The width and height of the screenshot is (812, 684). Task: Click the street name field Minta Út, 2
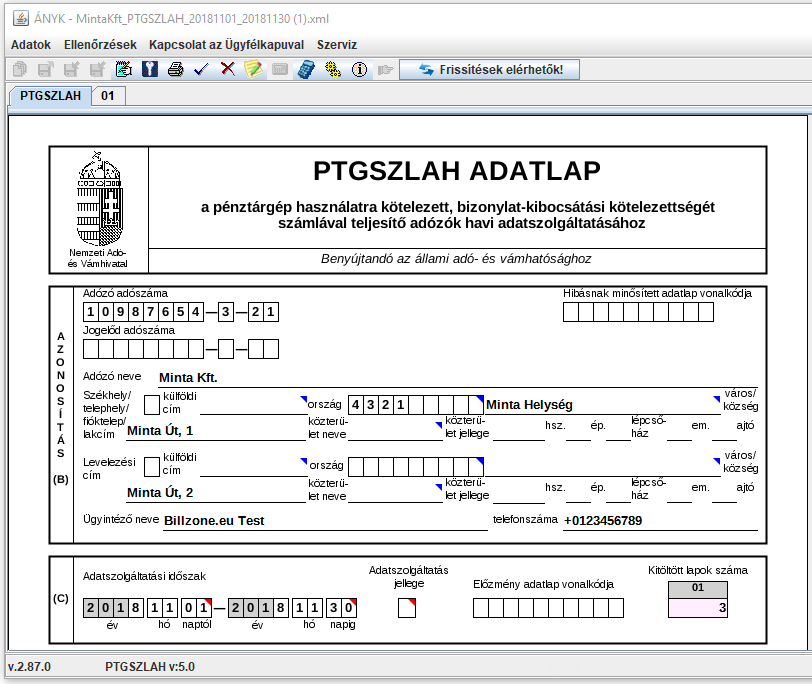click(x=216, y=493)
